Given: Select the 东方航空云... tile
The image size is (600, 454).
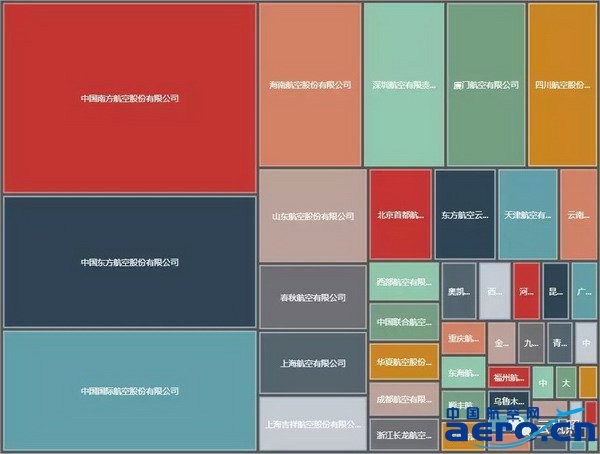Looking at the screenshot, I should click(x=465, y=215).
